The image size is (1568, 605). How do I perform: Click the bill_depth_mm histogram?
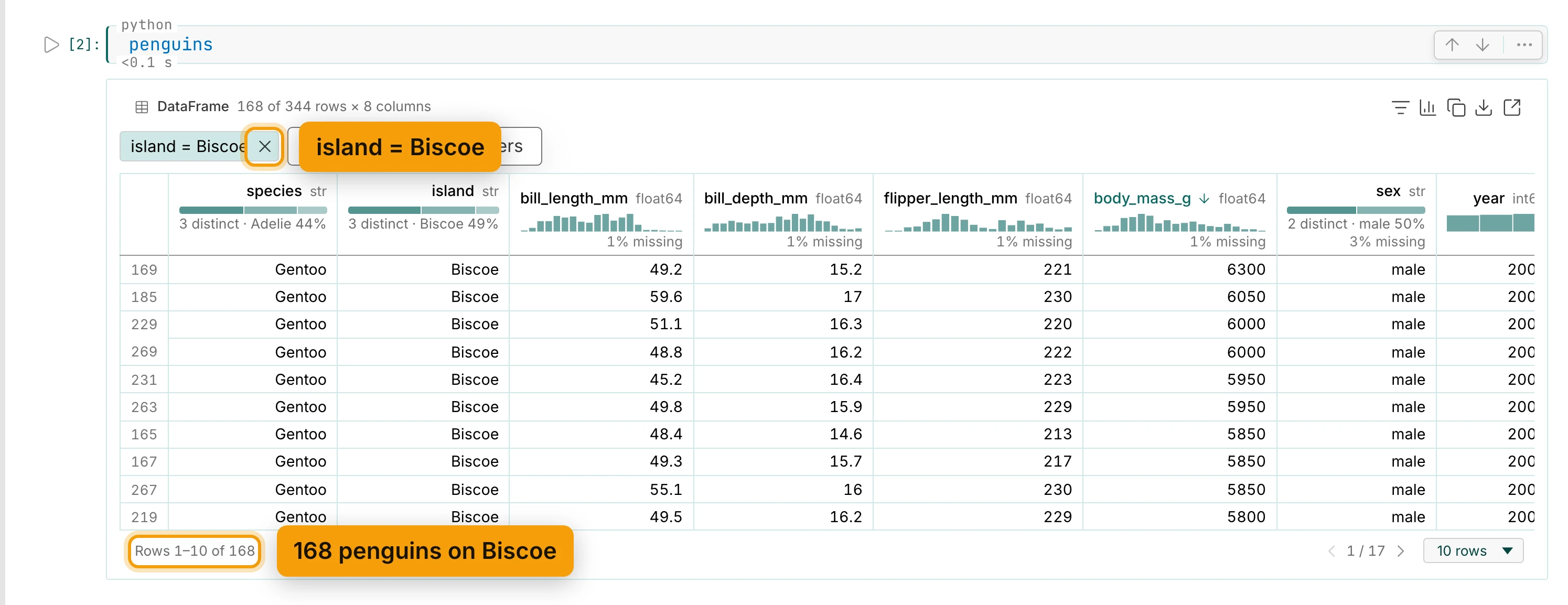pos(783,223)
